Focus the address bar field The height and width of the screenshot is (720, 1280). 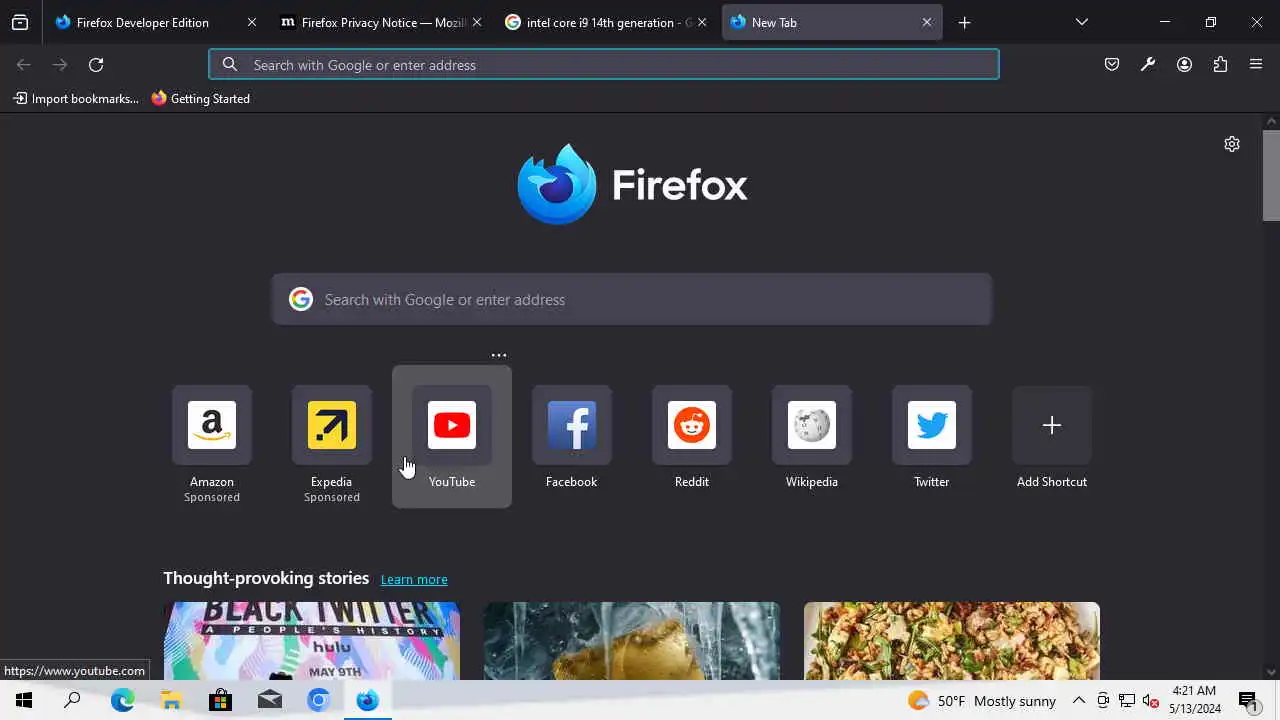(604, 65)
